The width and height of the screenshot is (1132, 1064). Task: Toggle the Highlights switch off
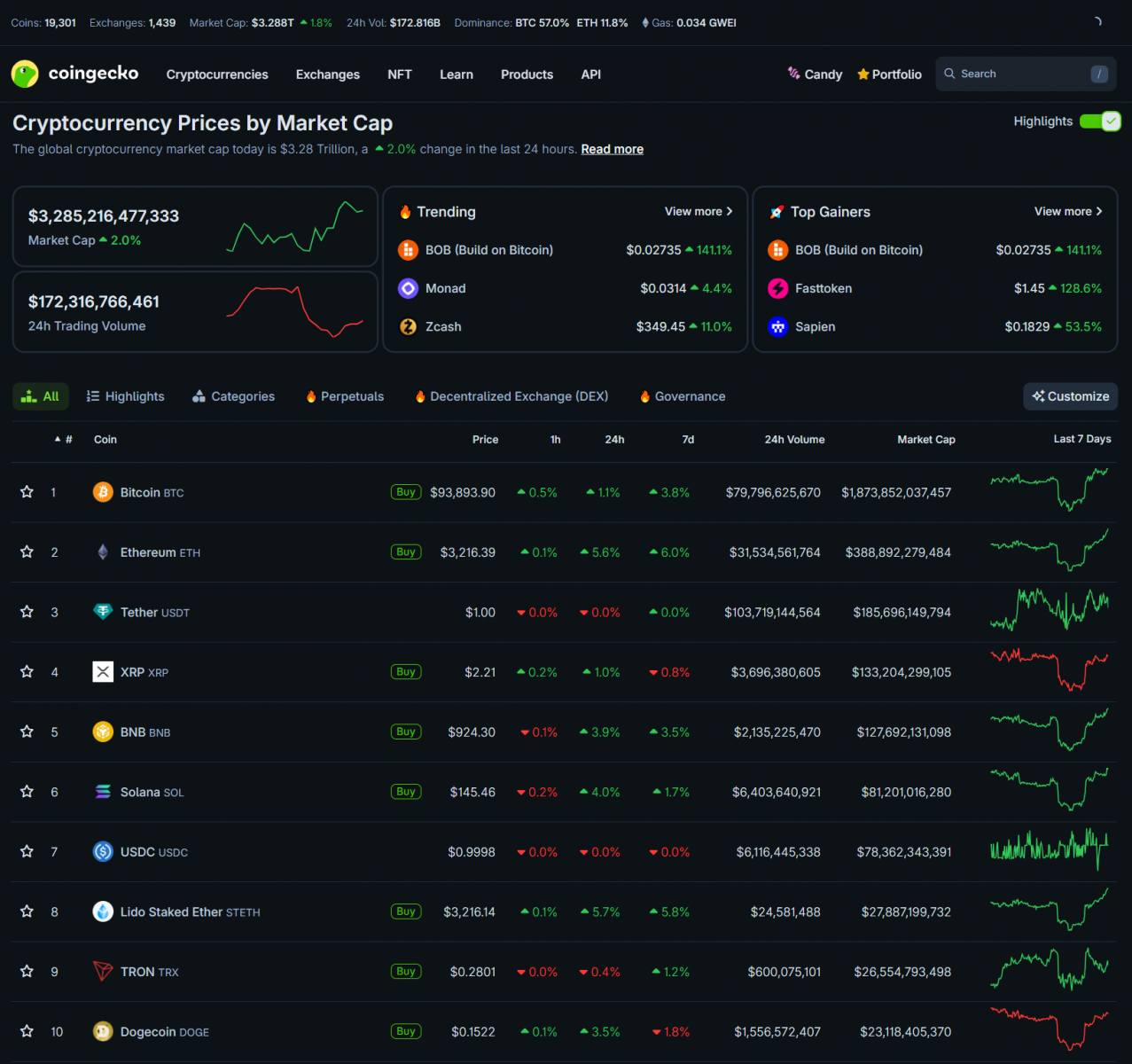click(1100, 121)
